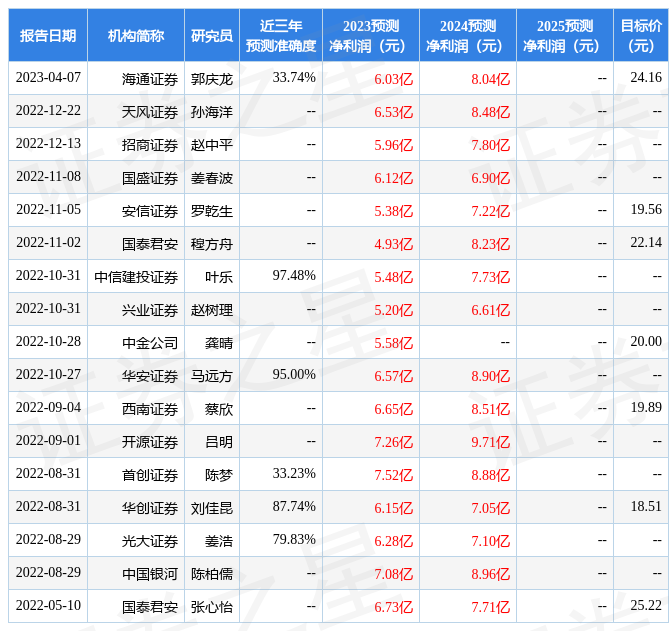Viewport: 669px width, 631px height.
Task: Select researcher 张心怡
Action: tap(212, 607)
